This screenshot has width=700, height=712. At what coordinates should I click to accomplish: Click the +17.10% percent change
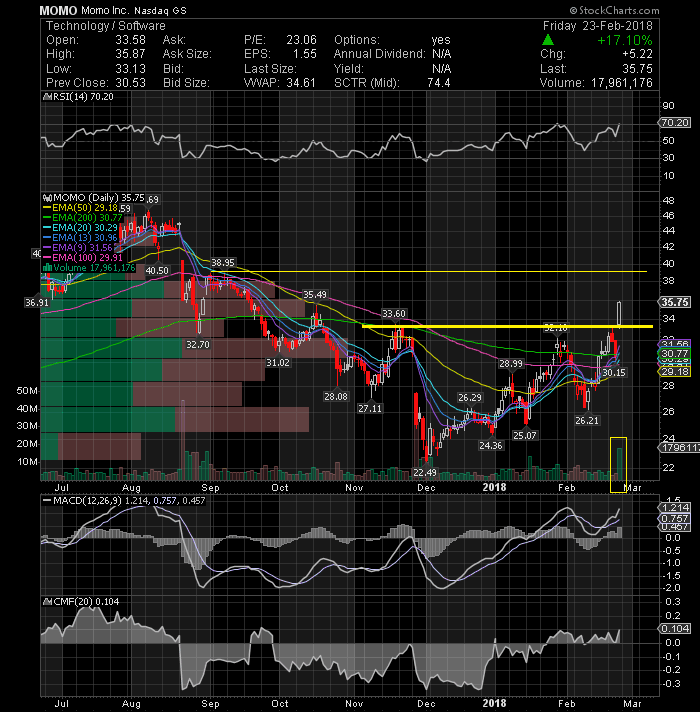click(625, 40)
